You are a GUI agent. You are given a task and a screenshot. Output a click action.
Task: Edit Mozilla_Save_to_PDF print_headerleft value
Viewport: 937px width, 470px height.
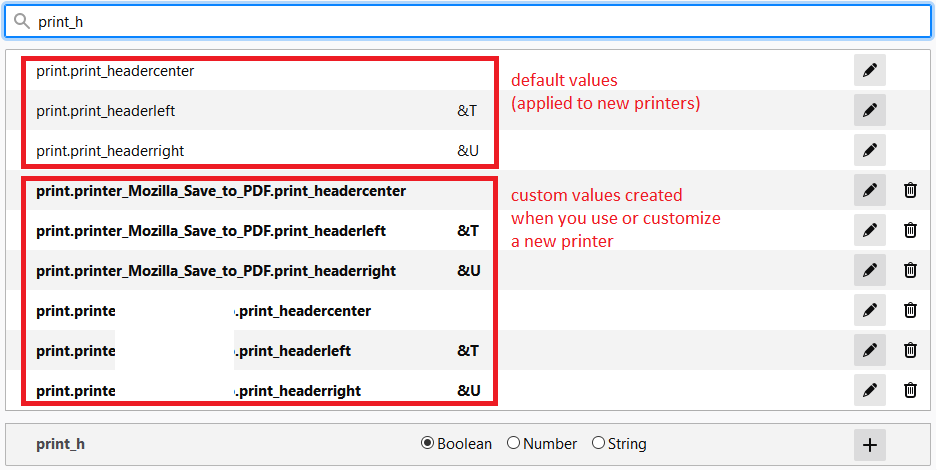point(870,230)
